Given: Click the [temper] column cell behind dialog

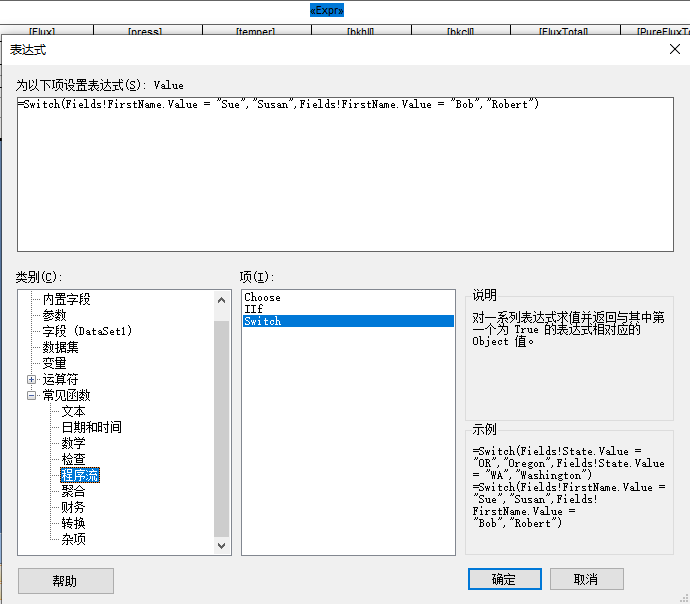Looking at the screenshot, I should coord(257,30).
